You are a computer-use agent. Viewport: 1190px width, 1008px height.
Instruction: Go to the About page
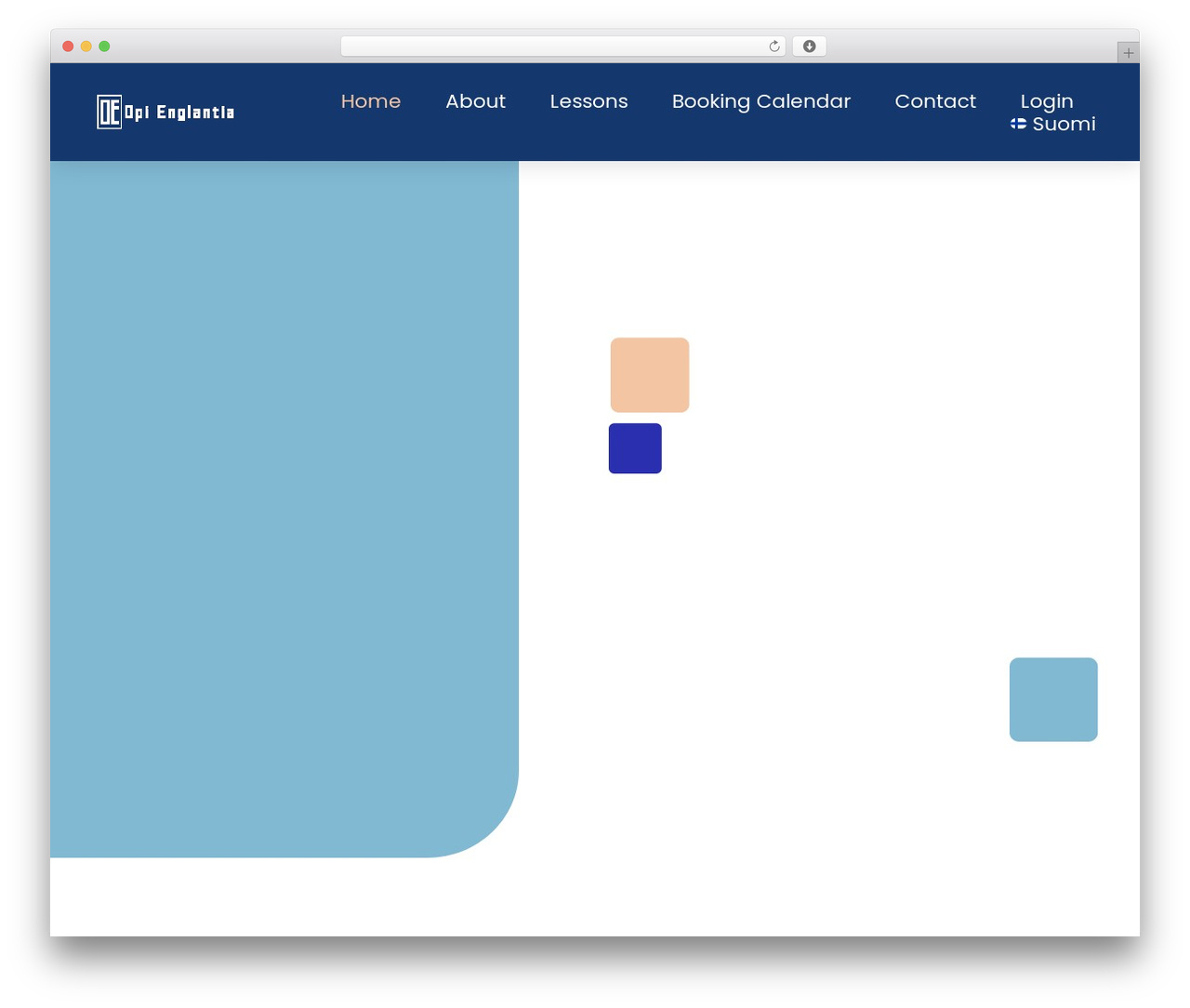475,101
